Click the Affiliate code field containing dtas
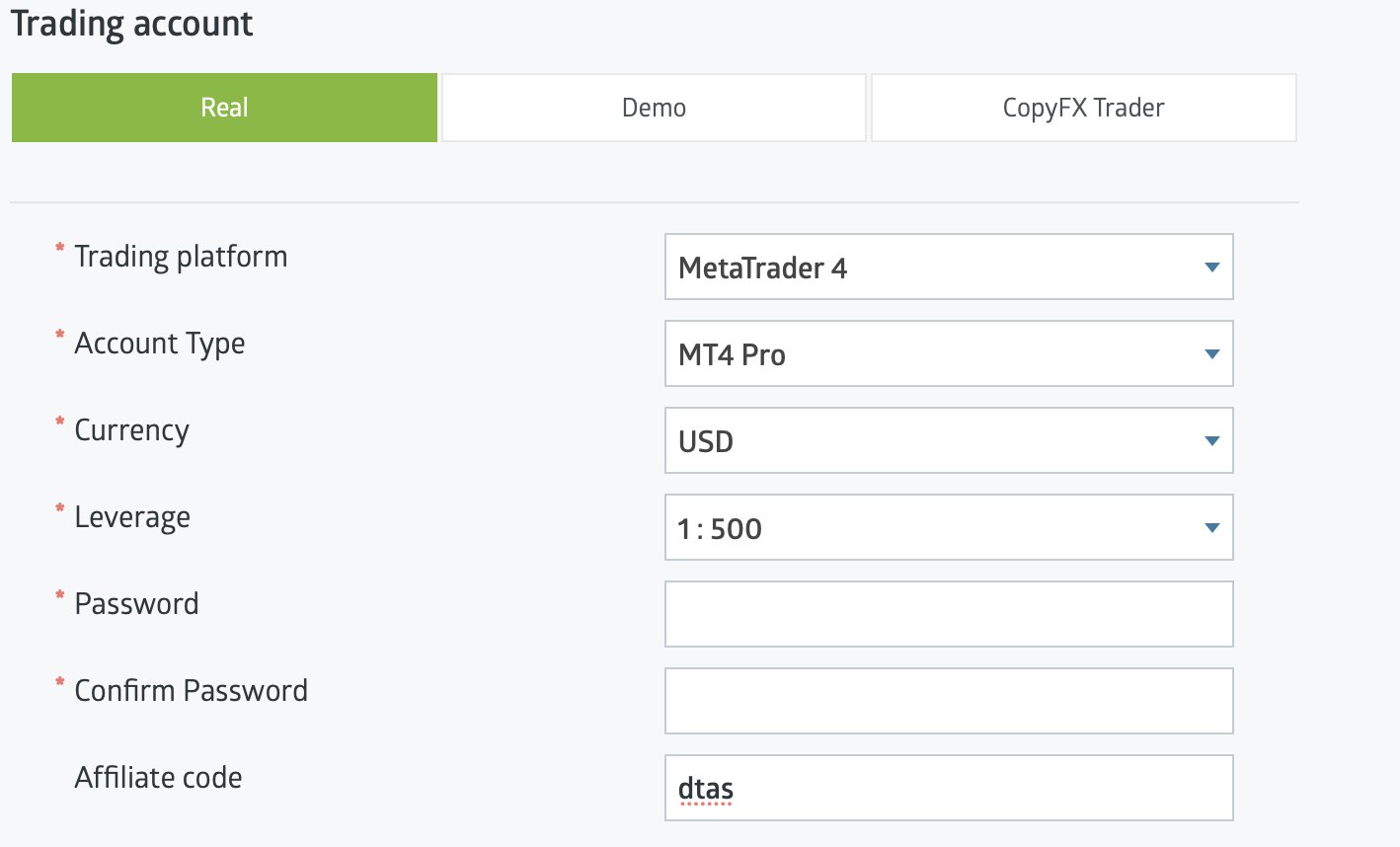1400x847 pixels. (x=948, y=788)
